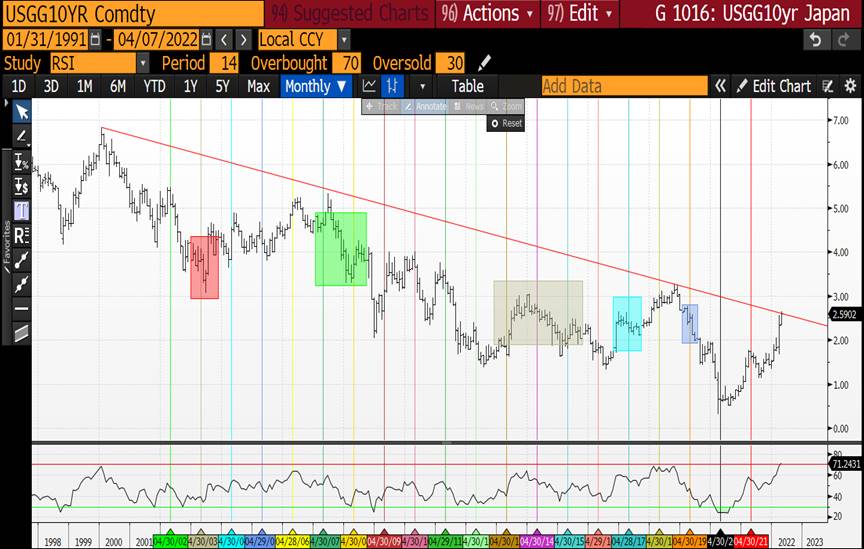Select the 6M range tab
Image resolution: width=864 pixels, height=549 pixels.
tap(118, 86)
